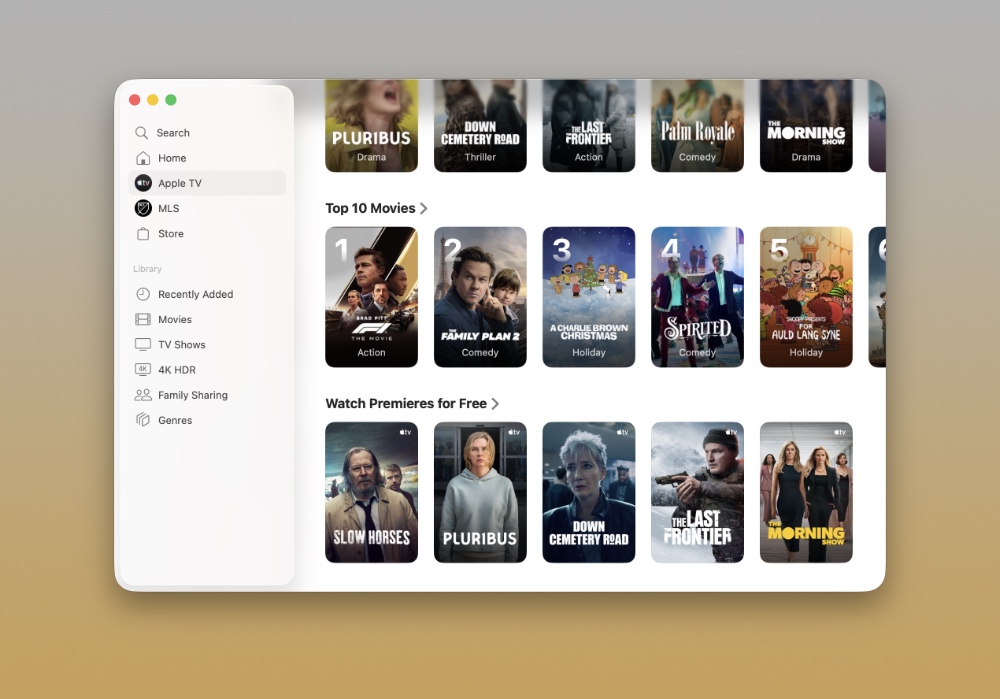Open F1 The Movie poster
Viewport: 1000px width, 699px height.
pyautogui.click(x=371, y=297)
